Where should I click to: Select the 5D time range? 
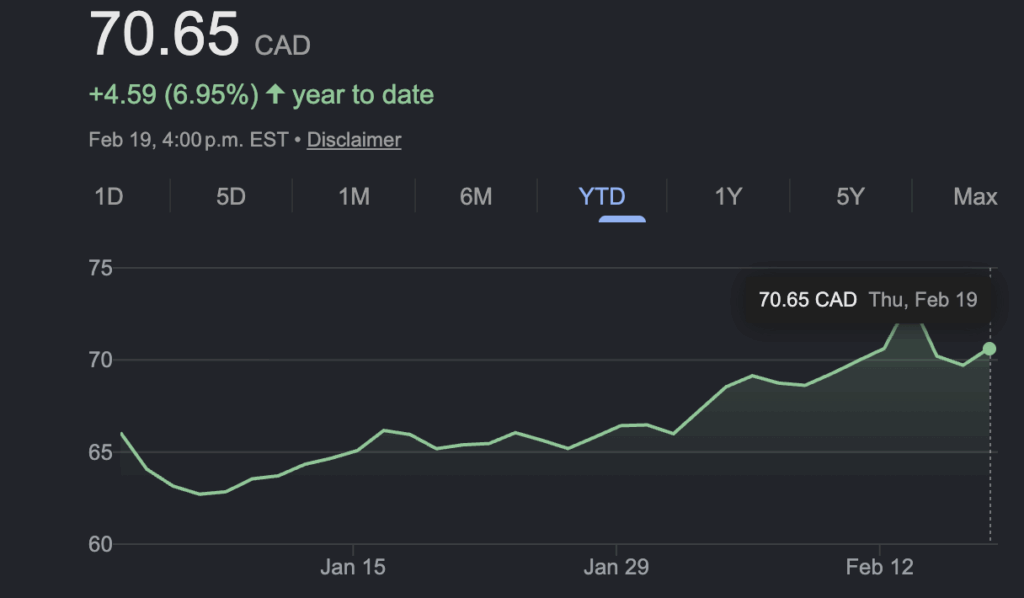tap(231, 197)
